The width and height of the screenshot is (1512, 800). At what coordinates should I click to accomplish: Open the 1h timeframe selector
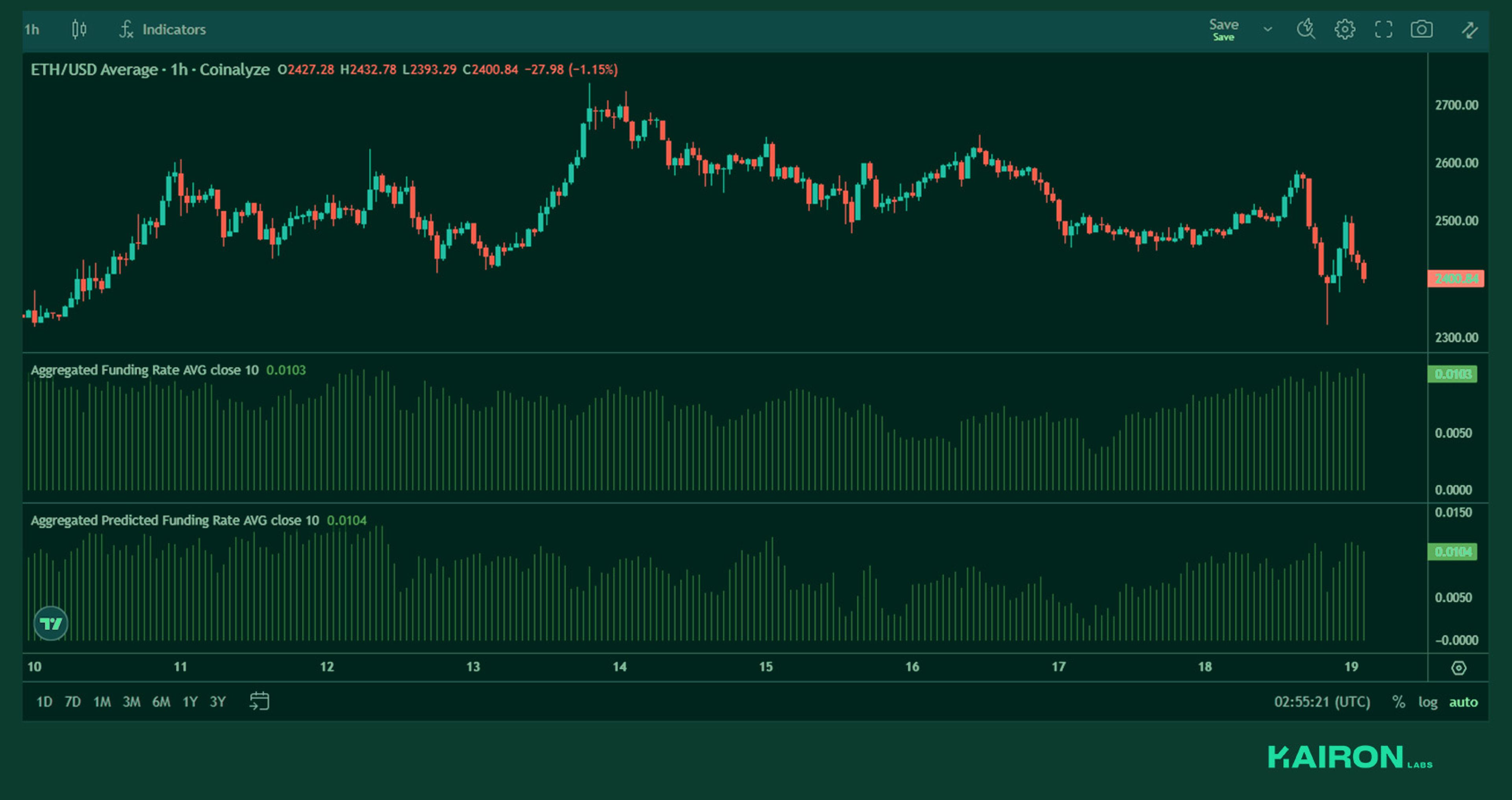tap(32, 30)
